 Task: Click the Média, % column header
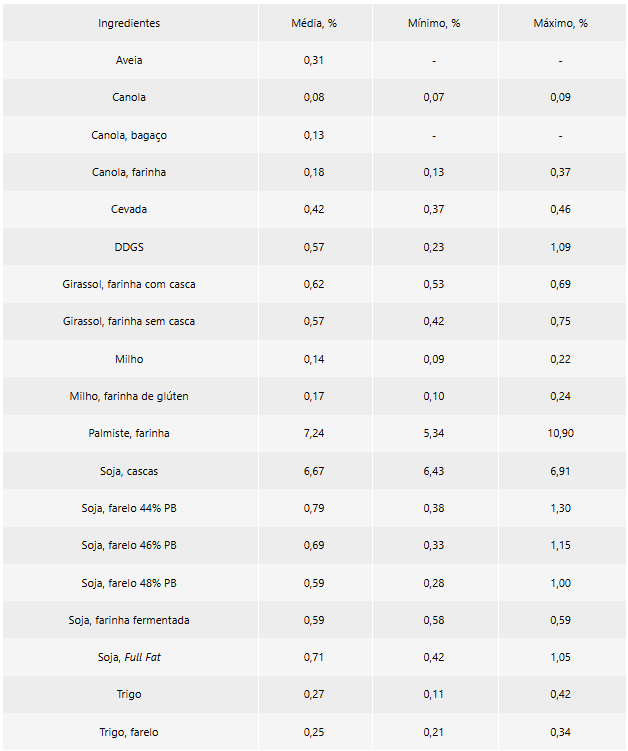(x=314, y=23)
